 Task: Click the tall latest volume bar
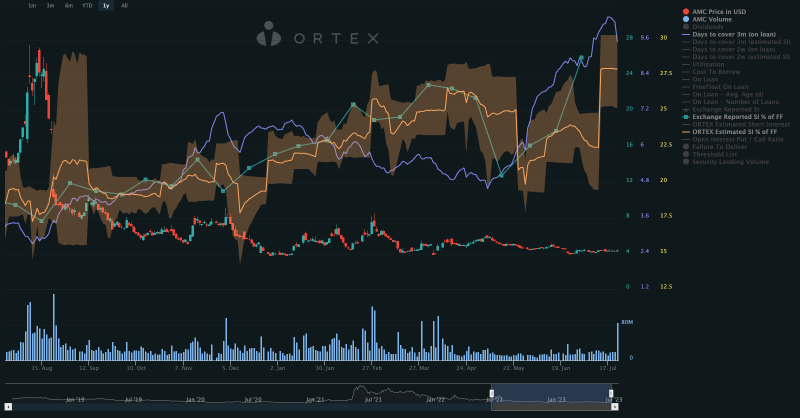(618, 342)
